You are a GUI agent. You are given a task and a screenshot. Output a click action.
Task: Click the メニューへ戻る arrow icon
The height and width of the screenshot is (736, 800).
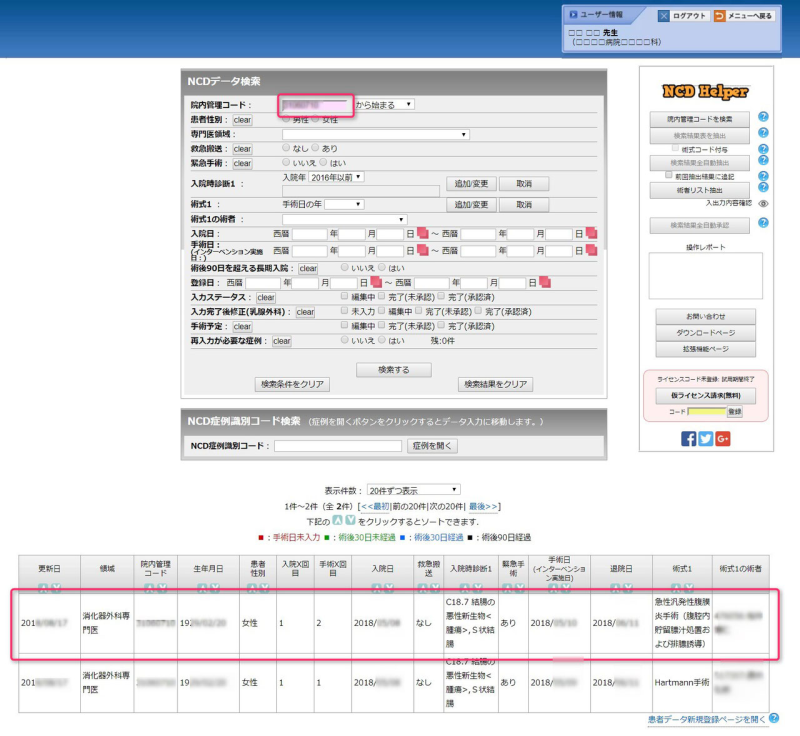pos(719,16)
